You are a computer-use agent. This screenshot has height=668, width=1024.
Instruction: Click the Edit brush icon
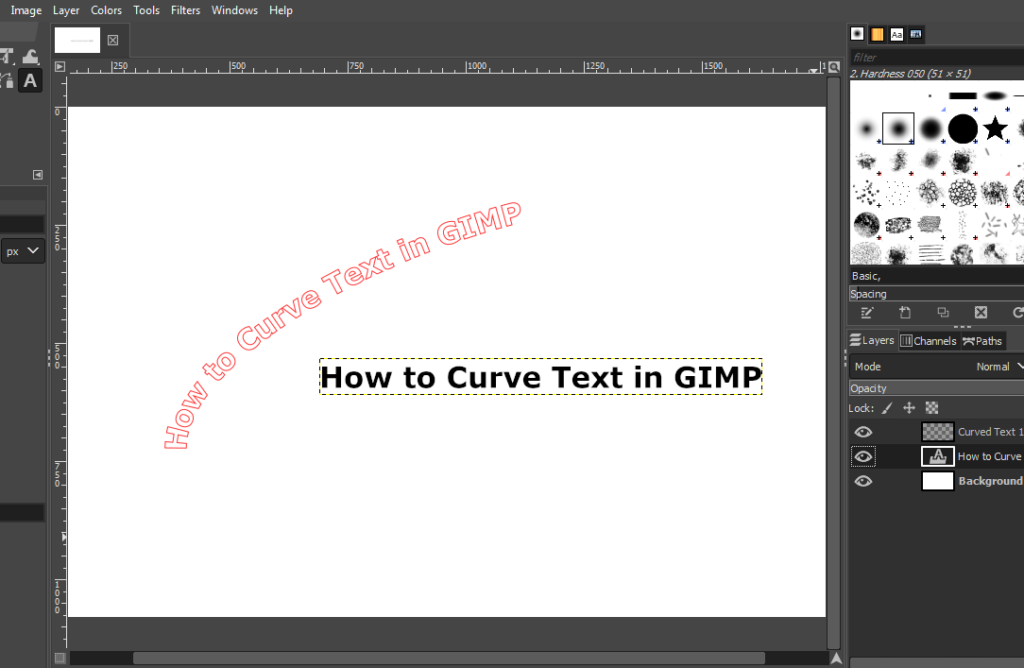pos(866,312)
